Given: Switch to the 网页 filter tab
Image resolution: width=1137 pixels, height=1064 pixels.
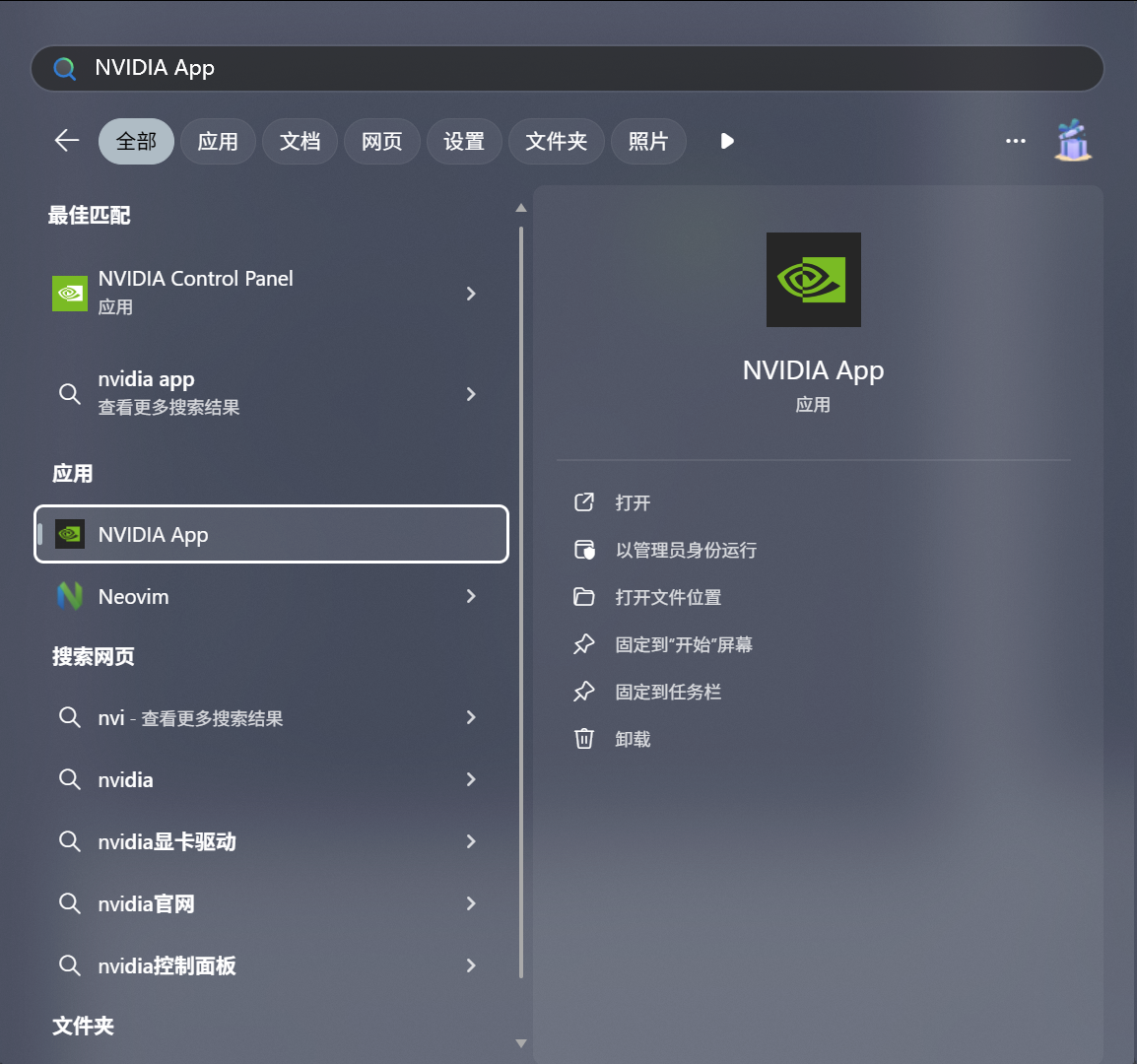Looking at the screenshot, I should pos(382,141).
